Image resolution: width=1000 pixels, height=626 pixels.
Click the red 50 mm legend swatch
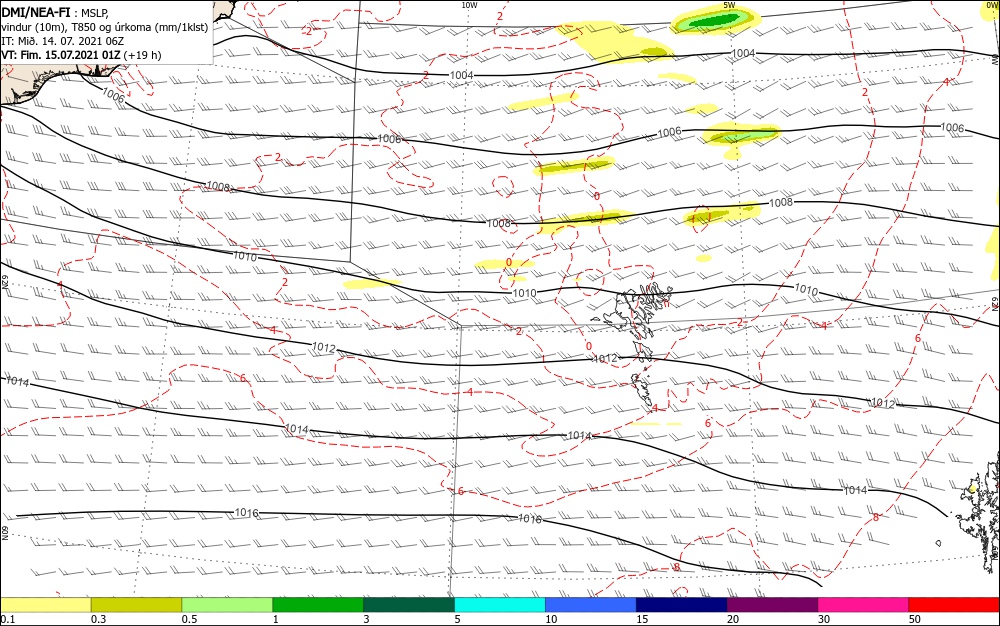coord(954,605)
